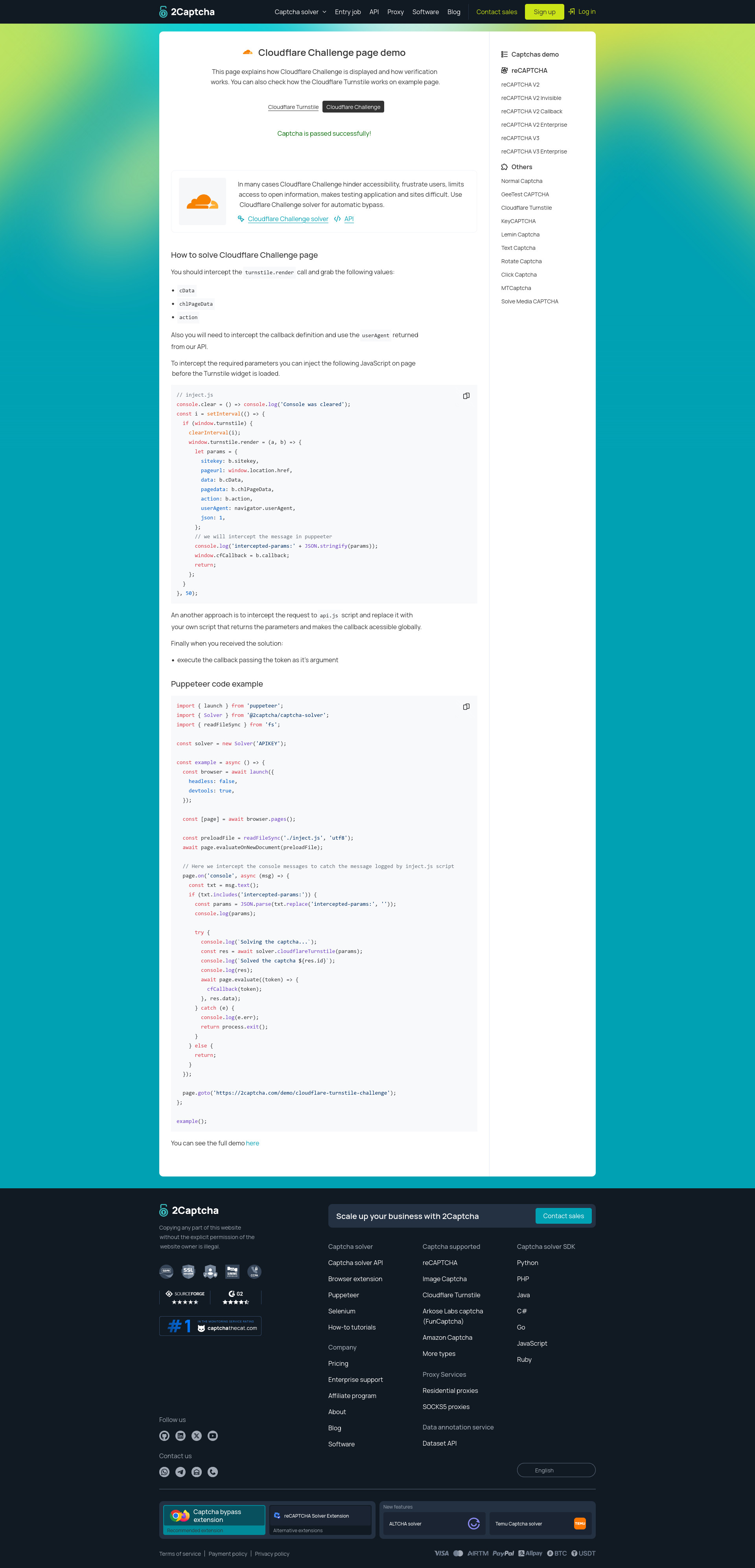
Task: Click the Telegram contact icon
Action: tap(181, 1472)
